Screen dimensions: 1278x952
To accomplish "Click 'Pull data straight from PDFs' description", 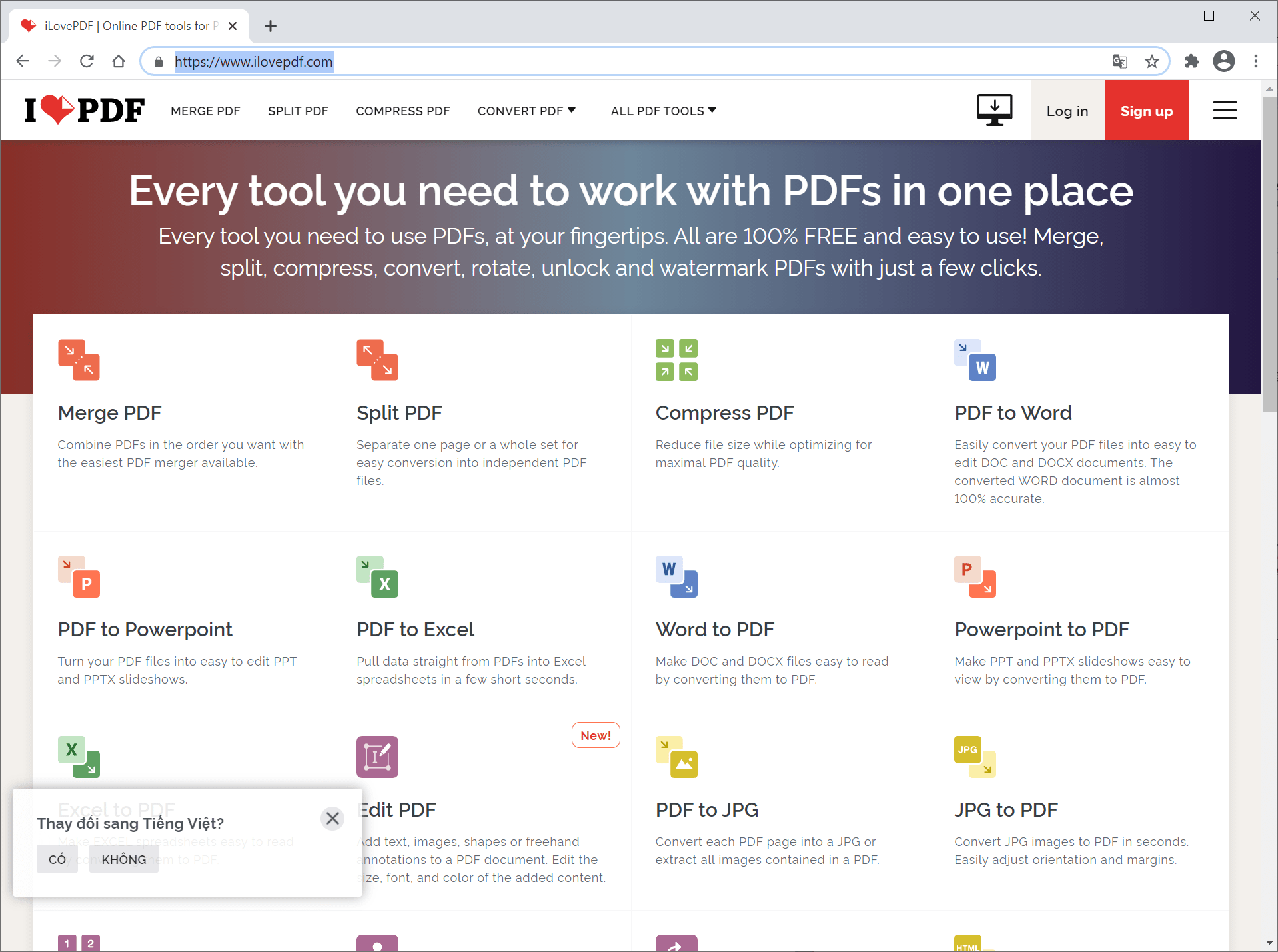I will pos(471,670).
